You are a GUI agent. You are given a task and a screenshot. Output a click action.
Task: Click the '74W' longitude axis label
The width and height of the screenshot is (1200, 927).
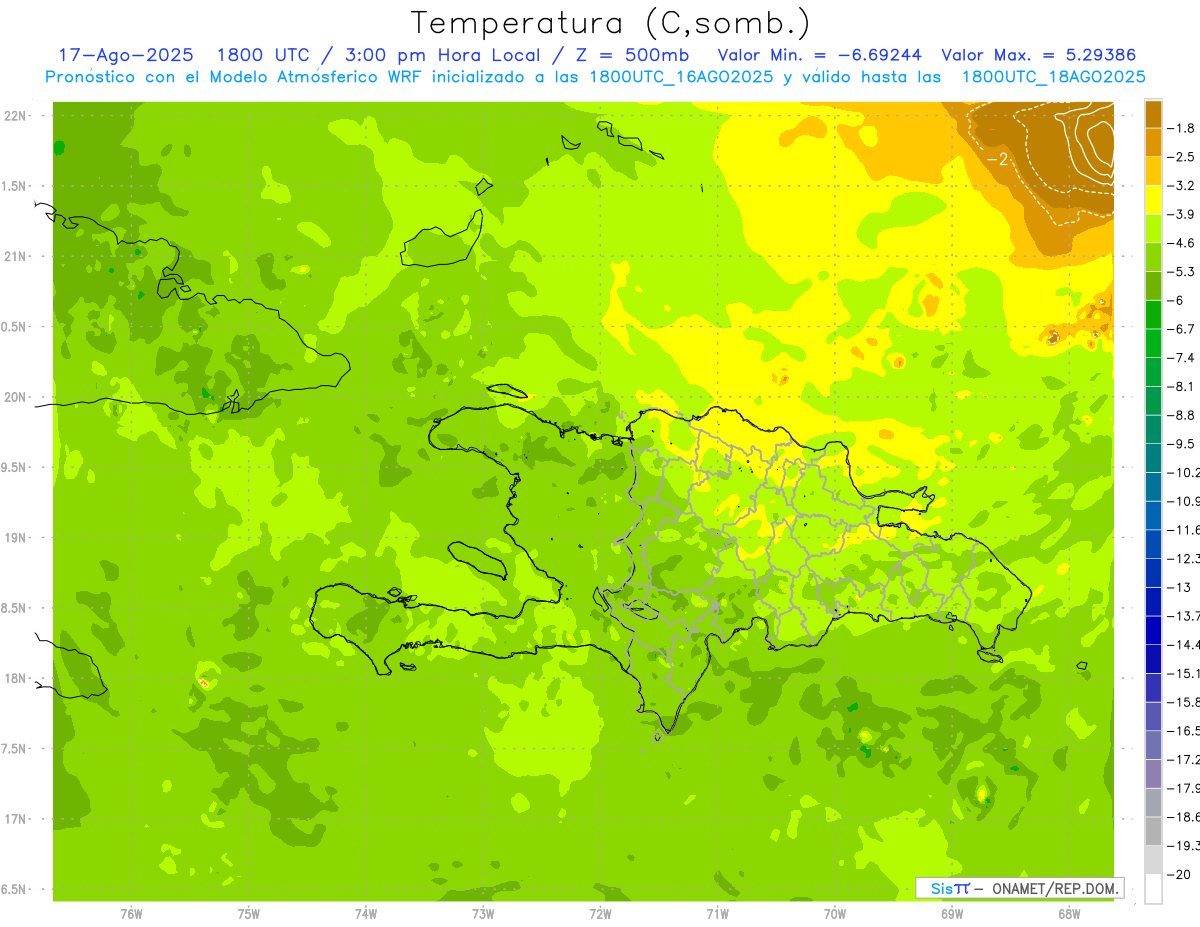point(366,914)
